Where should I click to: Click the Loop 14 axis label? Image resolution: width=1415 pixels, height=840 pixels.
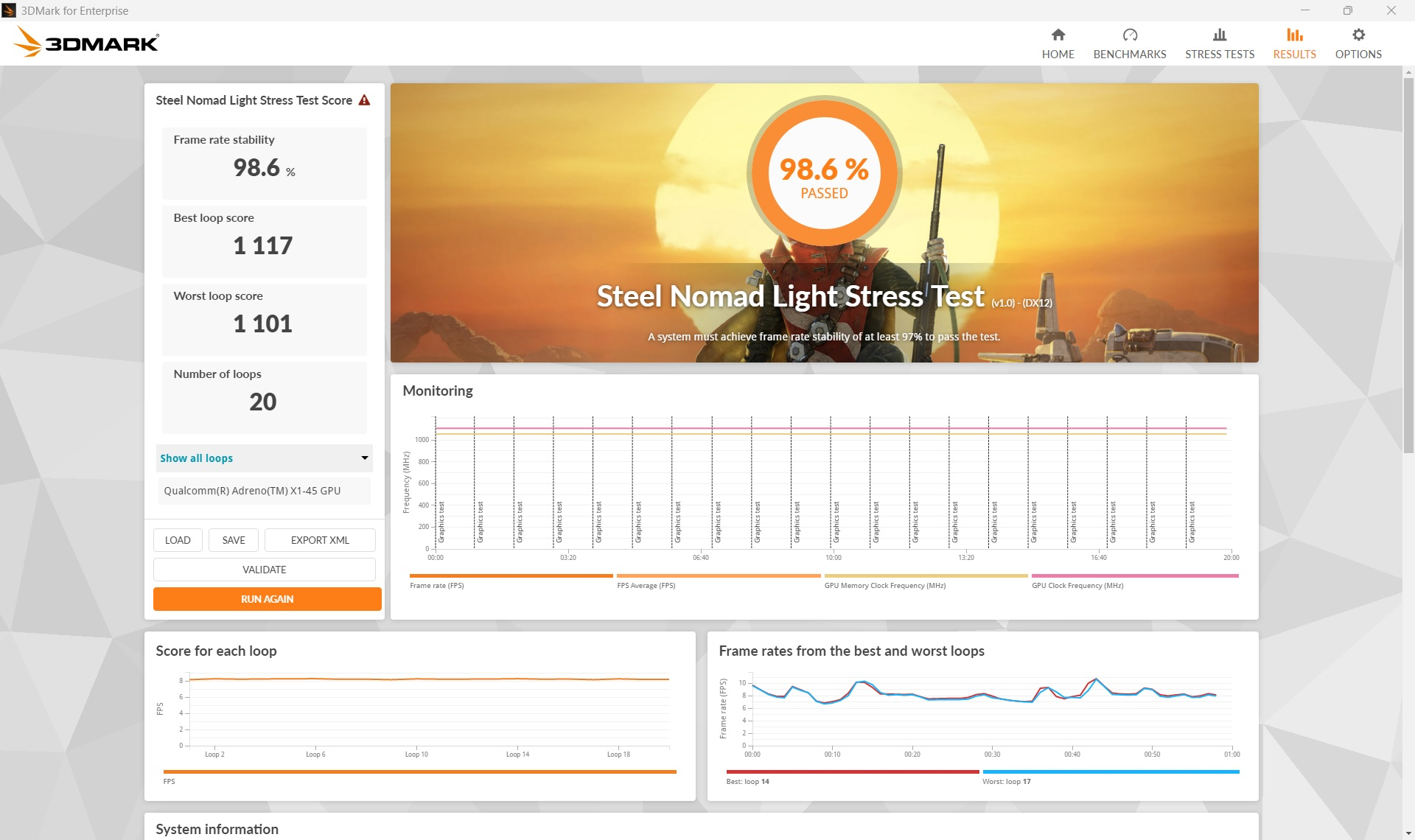coord(517,755)
